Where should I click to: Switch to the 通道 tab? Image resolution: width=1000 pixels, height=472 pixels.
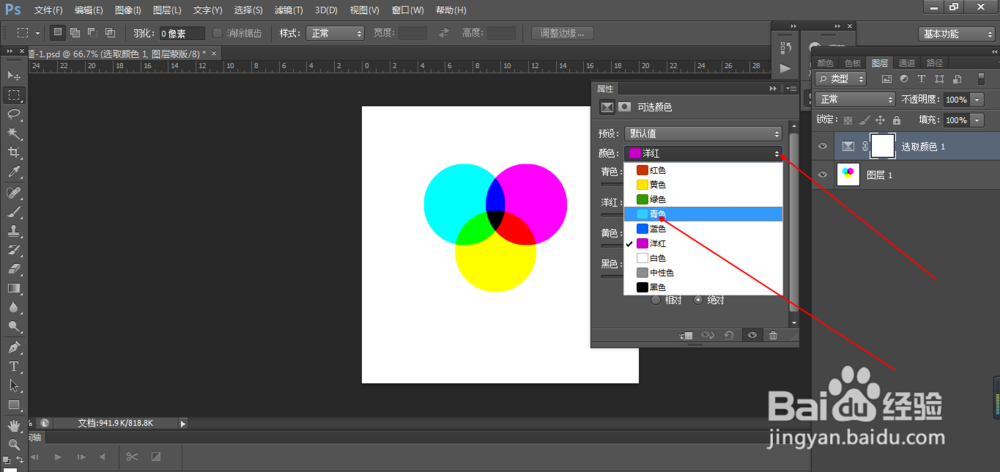point(907,63)
